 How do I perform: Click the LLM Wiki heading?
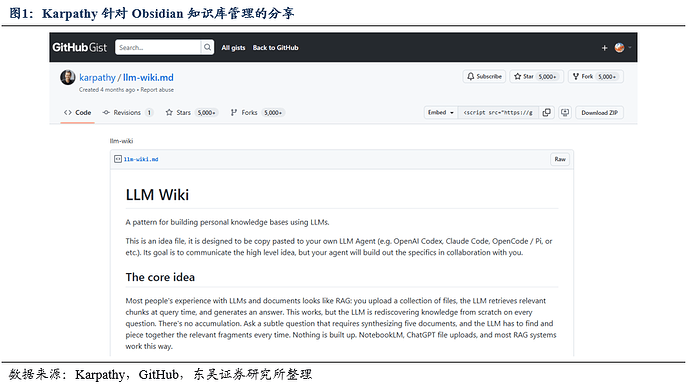coord(157,195)
